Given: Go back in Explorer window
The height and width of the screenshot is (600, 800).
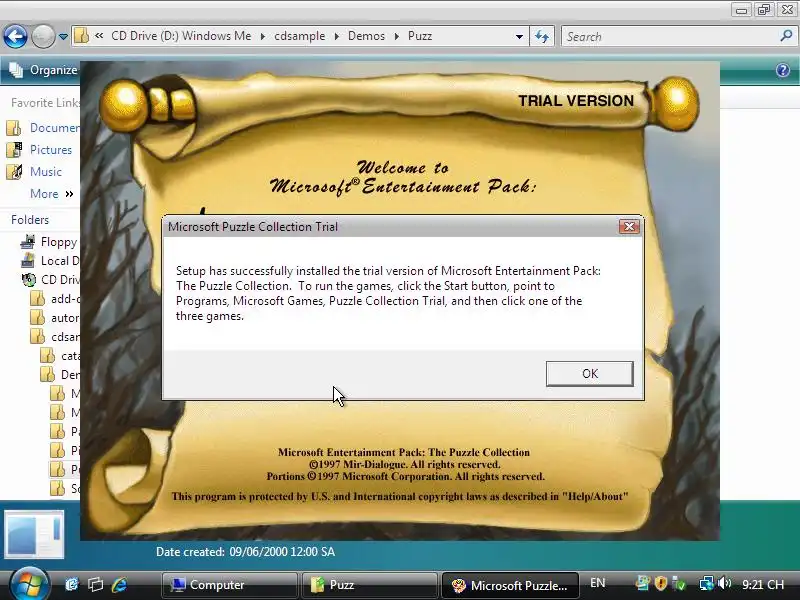Looking at the screenshot, I should [15, 37].
